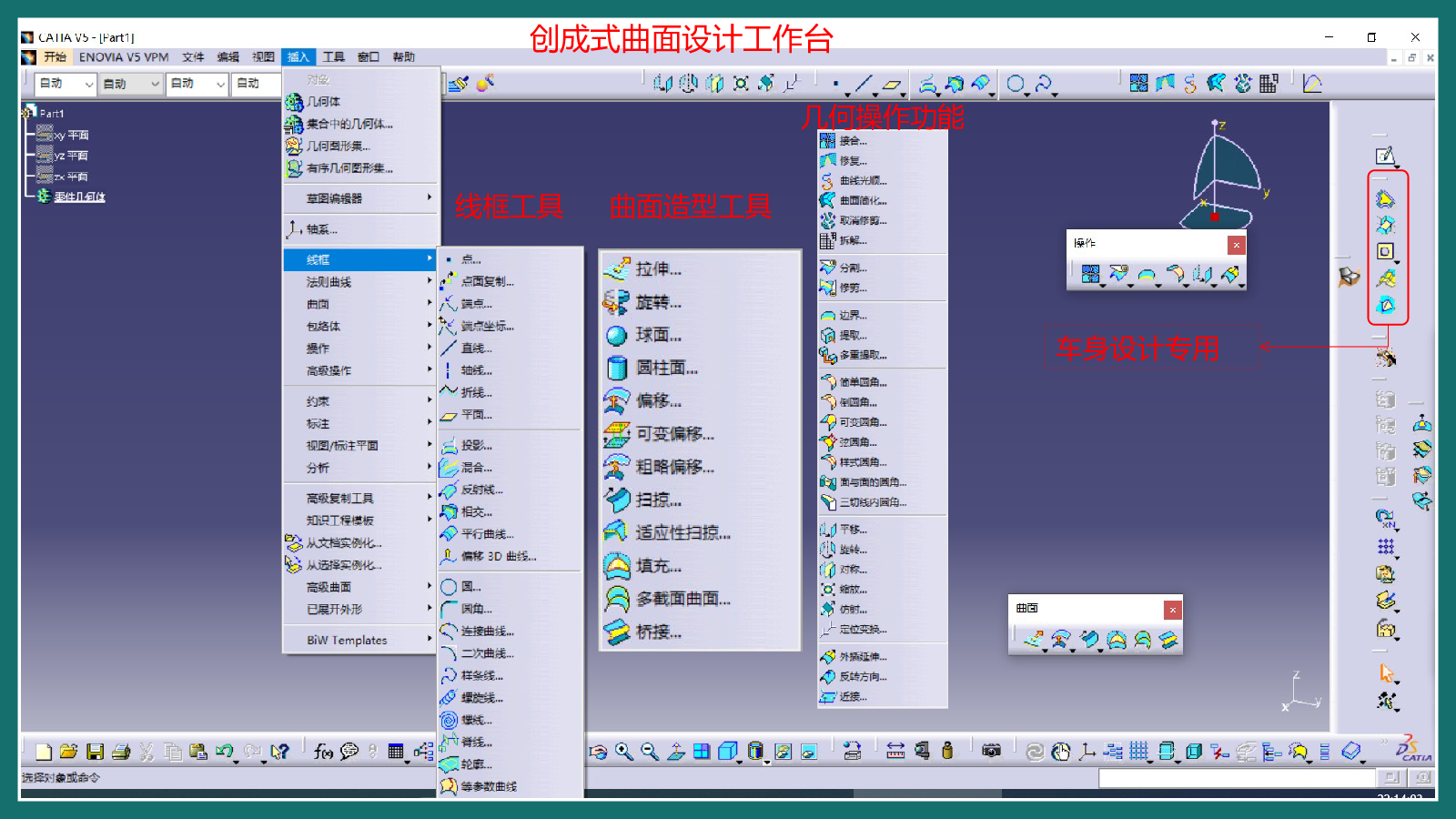Viewport: 1456px width, 819px height.
Task: Open the 帮助 menu
Action: pyautogui.click(x=404, y=57)
